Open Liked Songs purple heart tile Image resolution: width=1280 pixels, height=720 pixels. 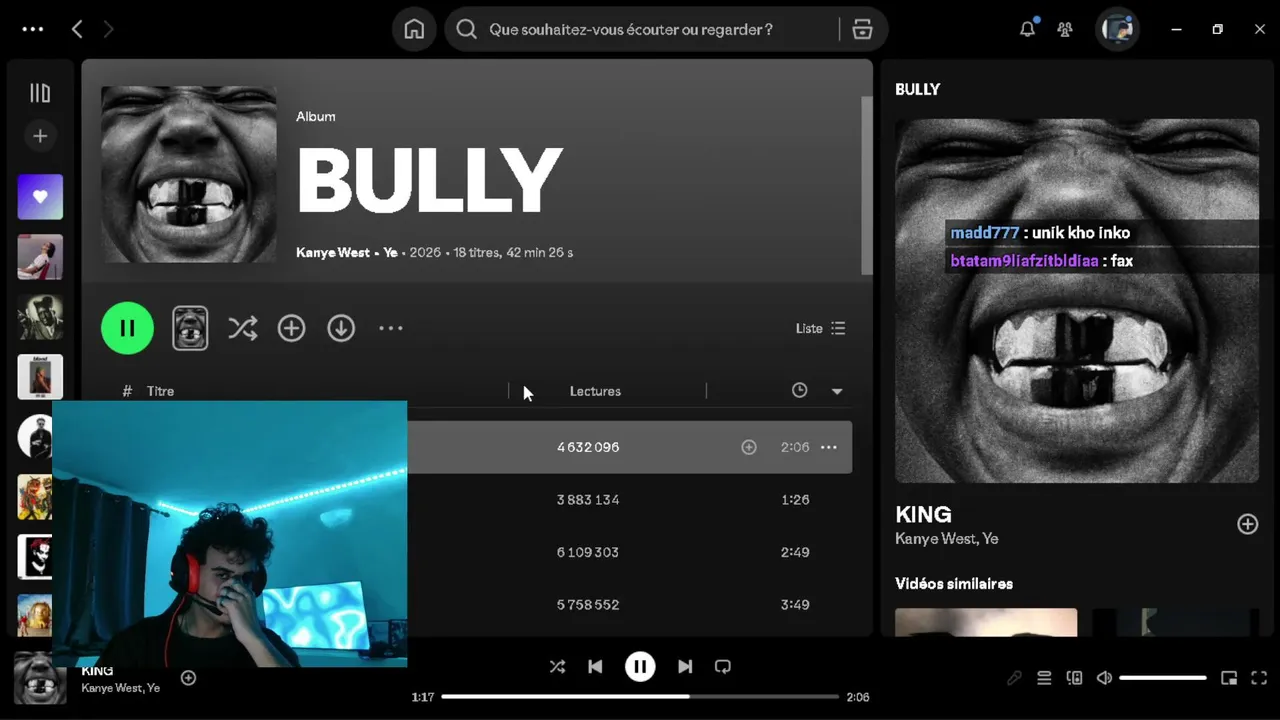pos(40,197)
